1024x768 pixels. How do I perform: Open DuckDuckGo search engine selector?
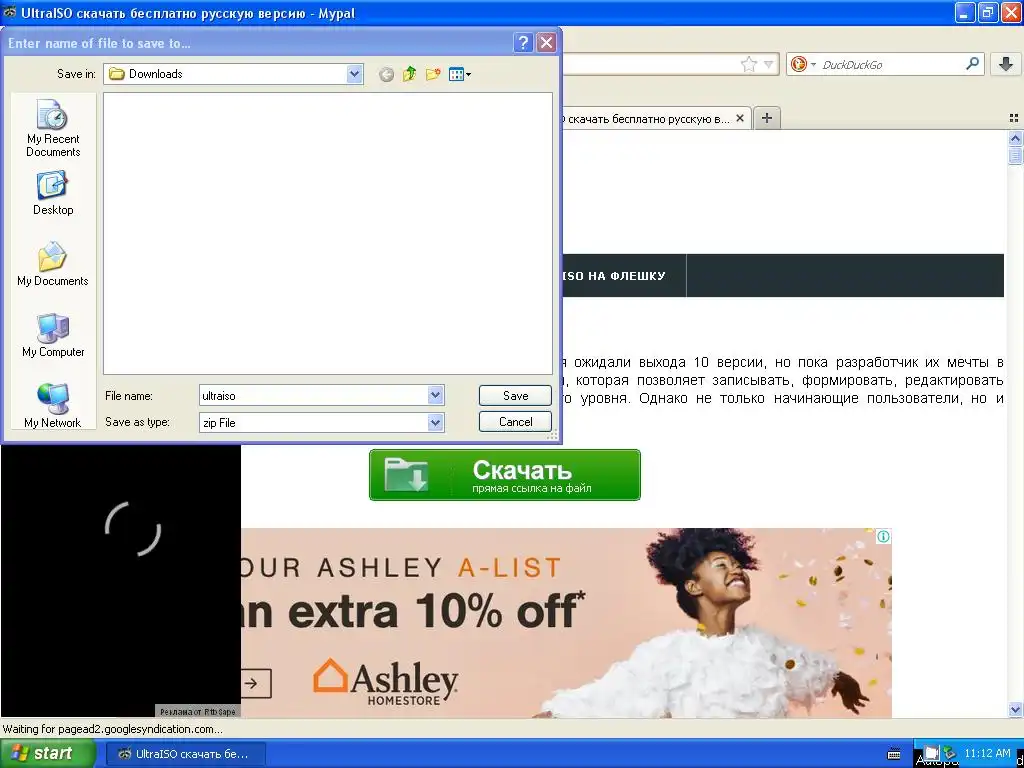tap(803, 64)
